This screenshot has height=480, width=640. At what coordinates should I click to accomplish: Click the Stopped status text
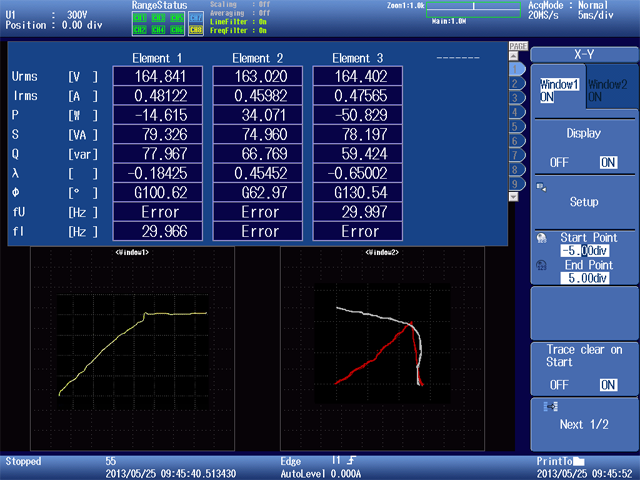coord(23,461)
